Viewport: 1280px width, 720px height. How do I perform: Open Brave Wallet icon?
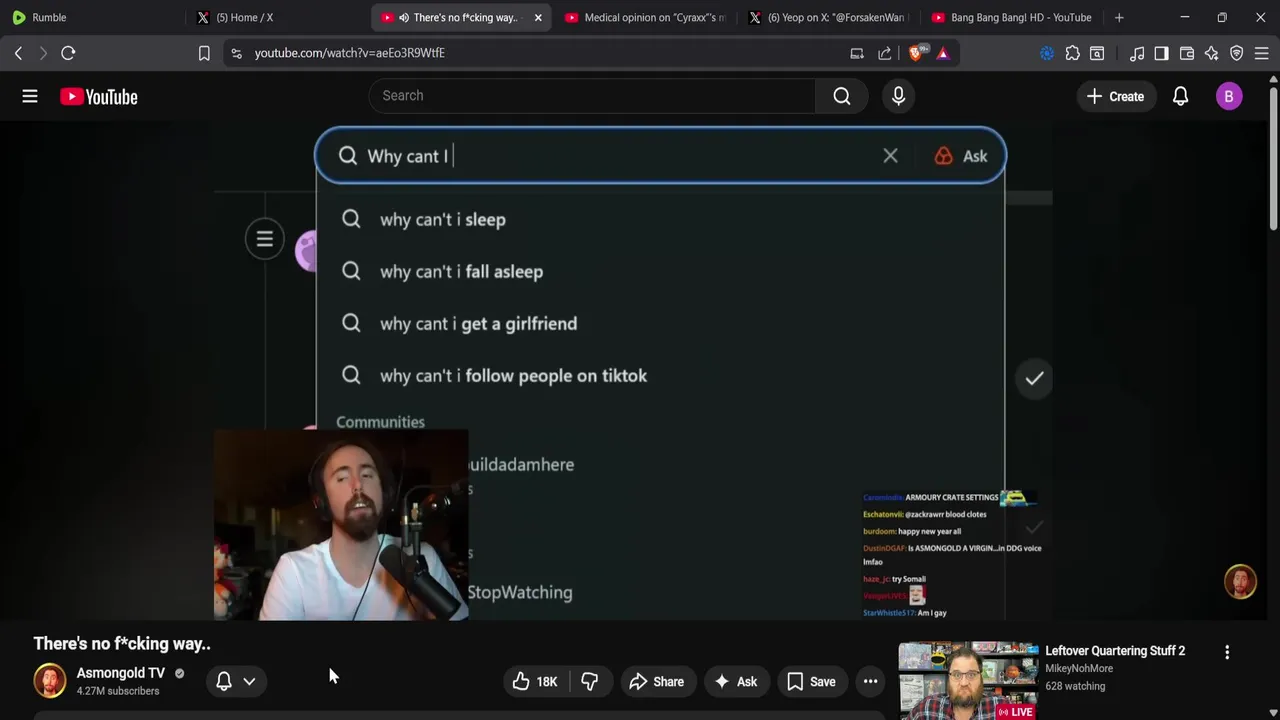(1187, 53)
